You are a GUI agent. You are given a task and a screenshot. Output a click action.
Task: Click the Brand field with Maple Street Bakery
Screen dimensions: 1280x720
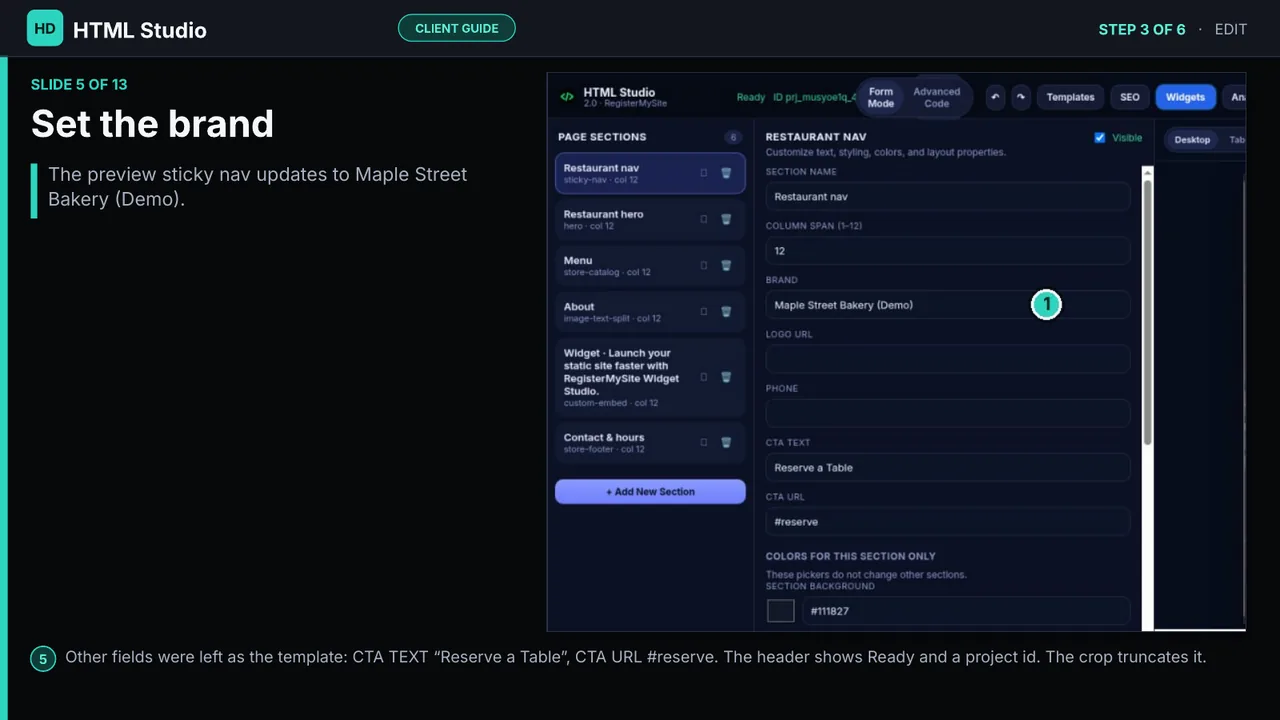click(948, 305)
